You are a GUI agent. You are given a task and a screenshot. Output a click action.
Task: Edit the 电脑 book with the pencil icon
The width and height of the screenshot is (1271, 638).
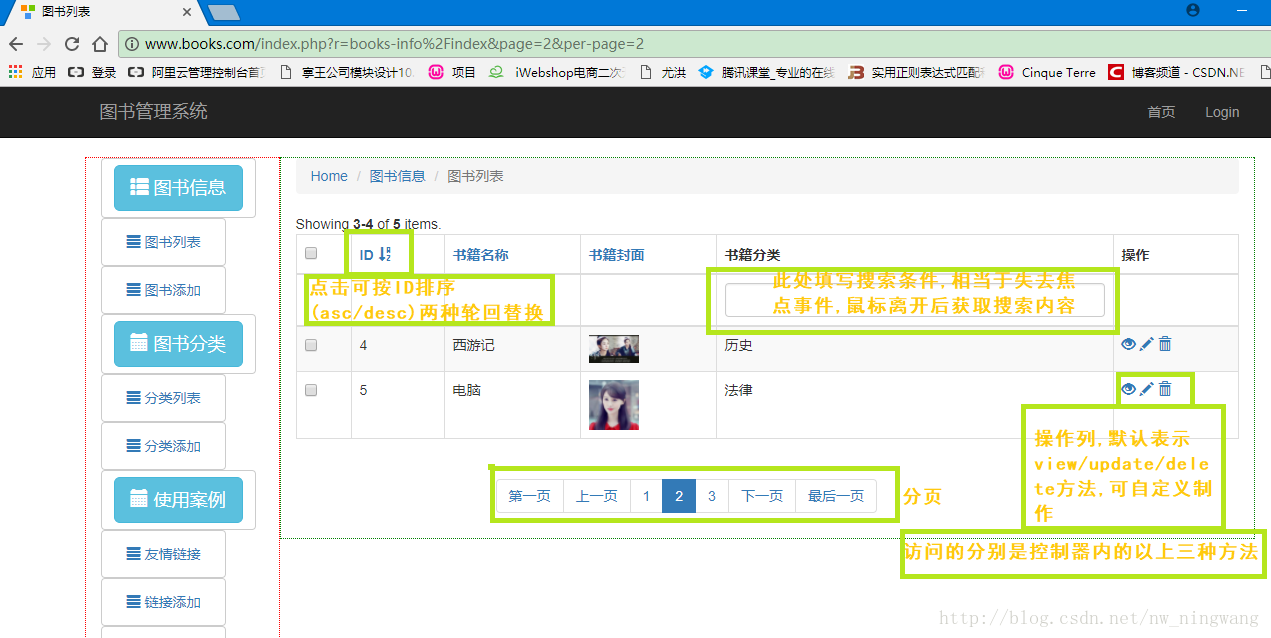[1147, 389]
